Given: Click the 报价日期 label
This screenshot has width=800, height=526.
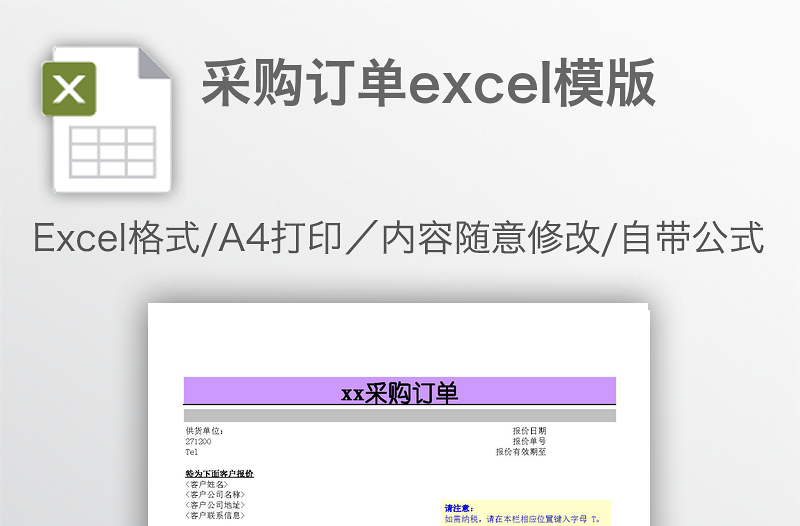Looking at the screenshot, I should (529, 431).
